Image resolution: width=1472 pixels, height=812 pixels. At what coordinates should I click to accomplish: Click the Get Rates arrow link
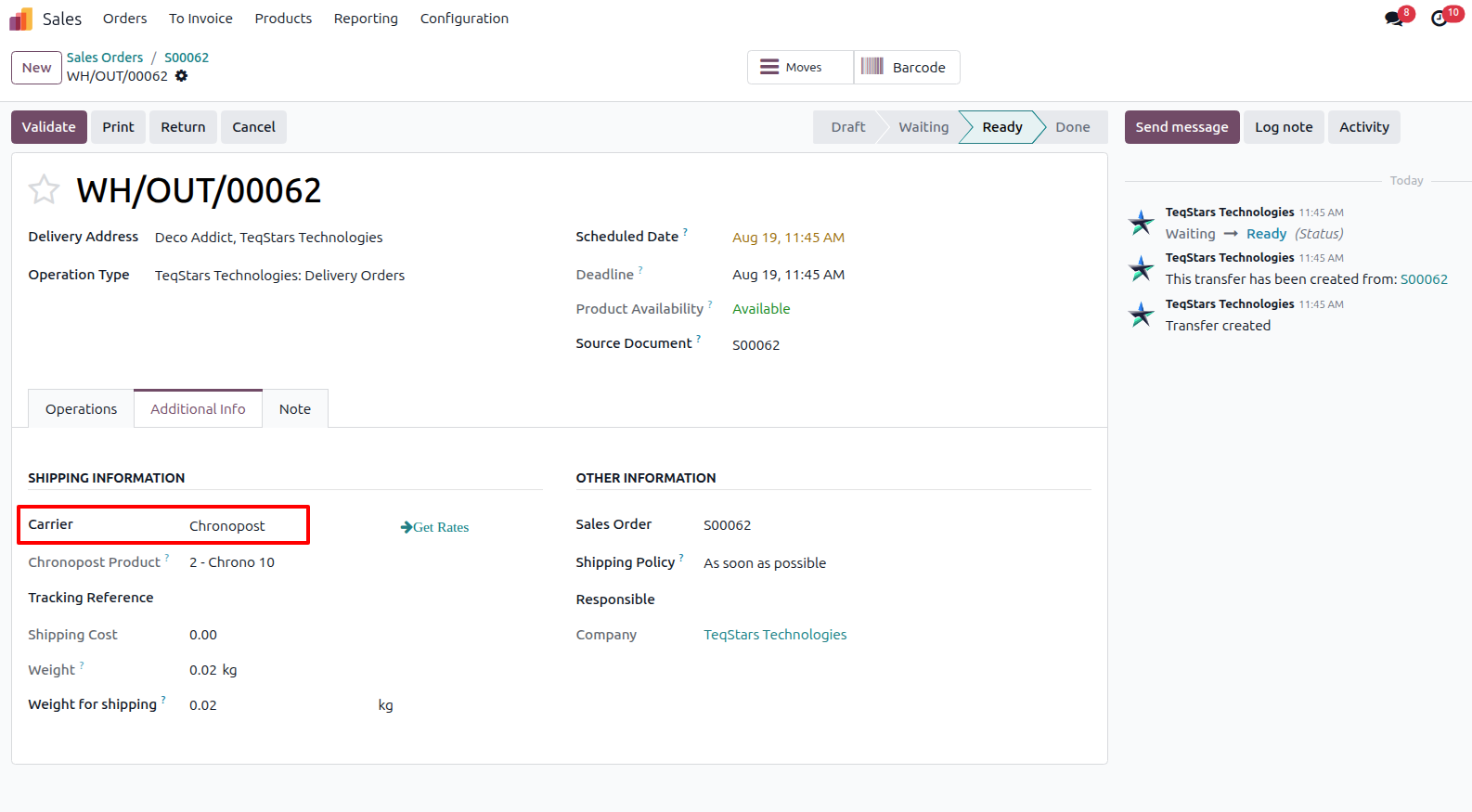[x=434, y=527]
